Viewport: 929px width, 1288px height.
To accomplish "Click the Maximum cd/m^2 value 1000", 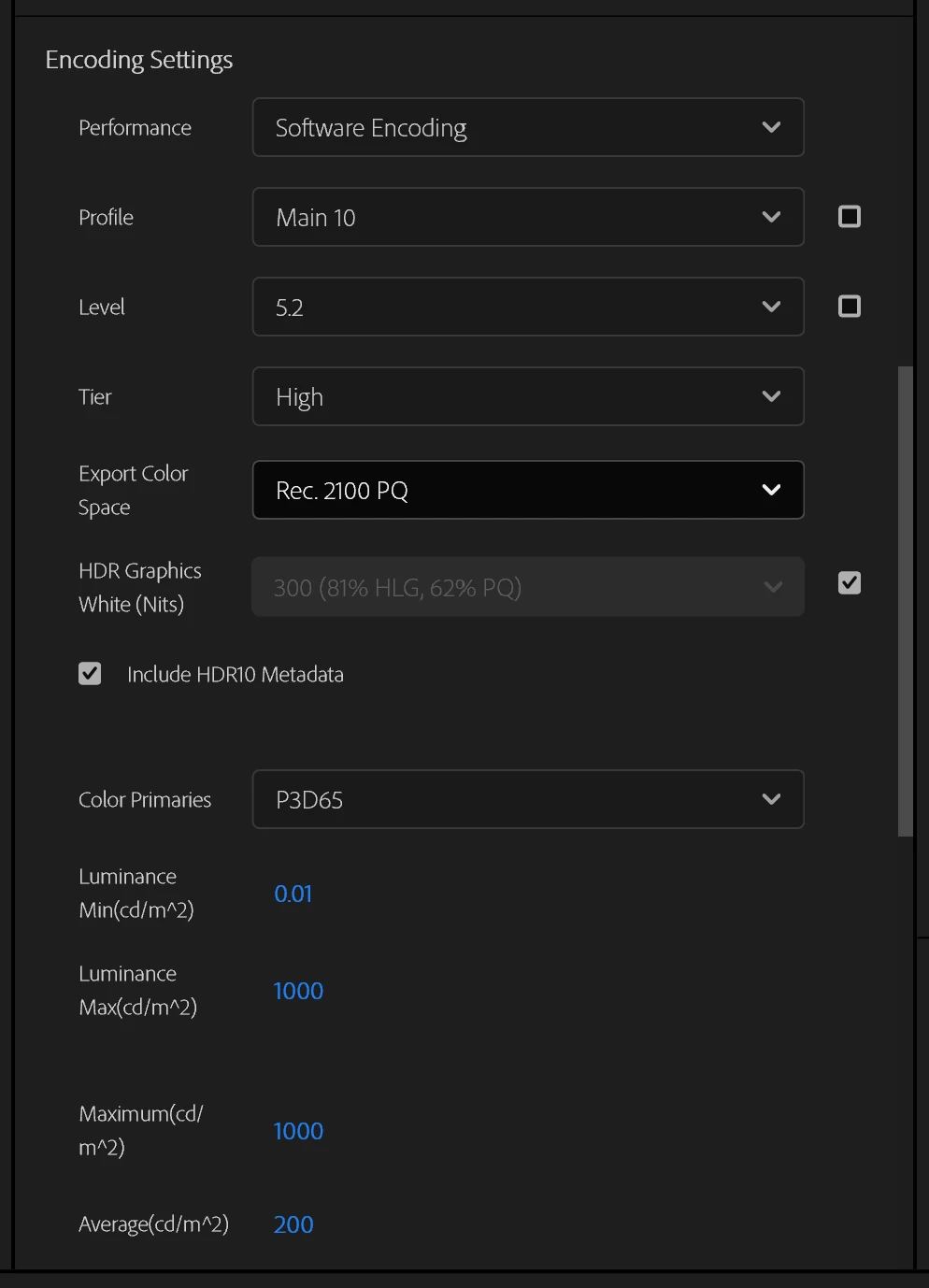I will (298, 1131).
